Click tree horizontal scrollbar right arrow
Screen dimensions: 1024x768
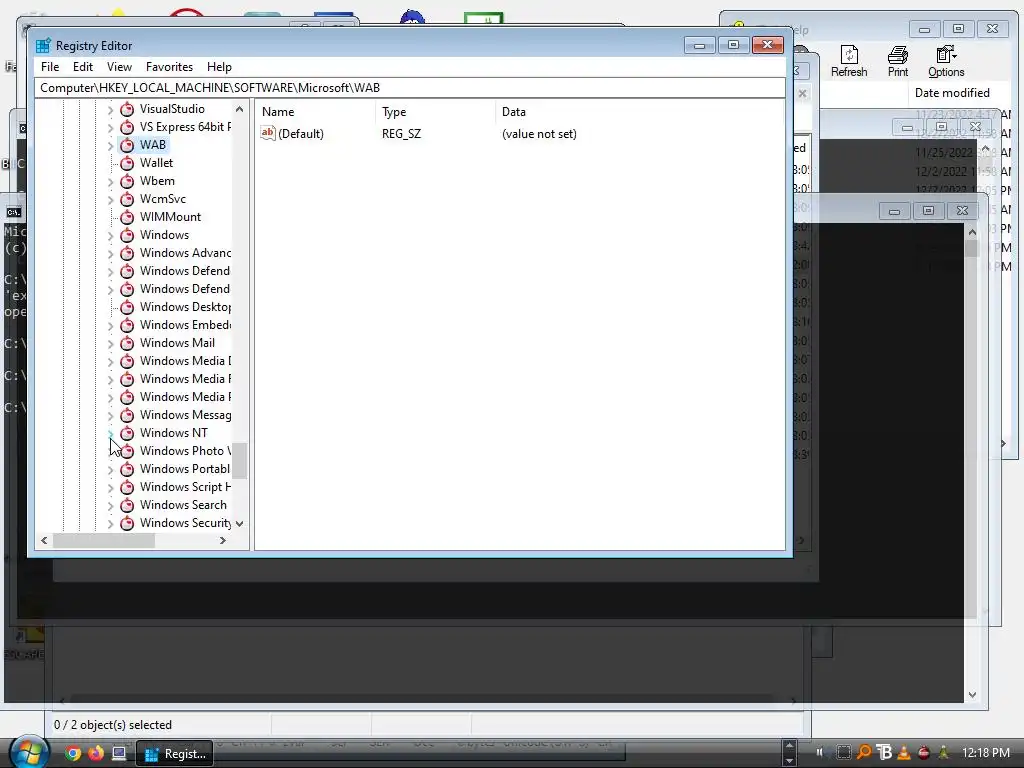(x=223, y=541)
